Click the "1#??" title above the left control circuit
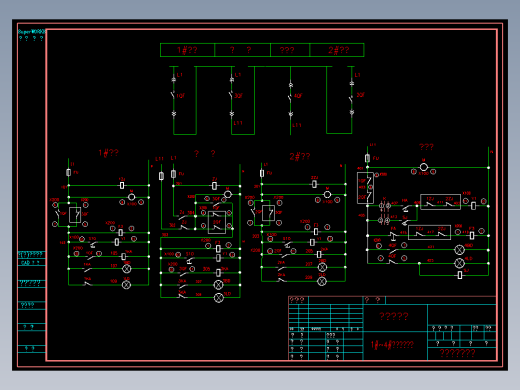The height and width of the screenshot is (390, 520). 109,153
